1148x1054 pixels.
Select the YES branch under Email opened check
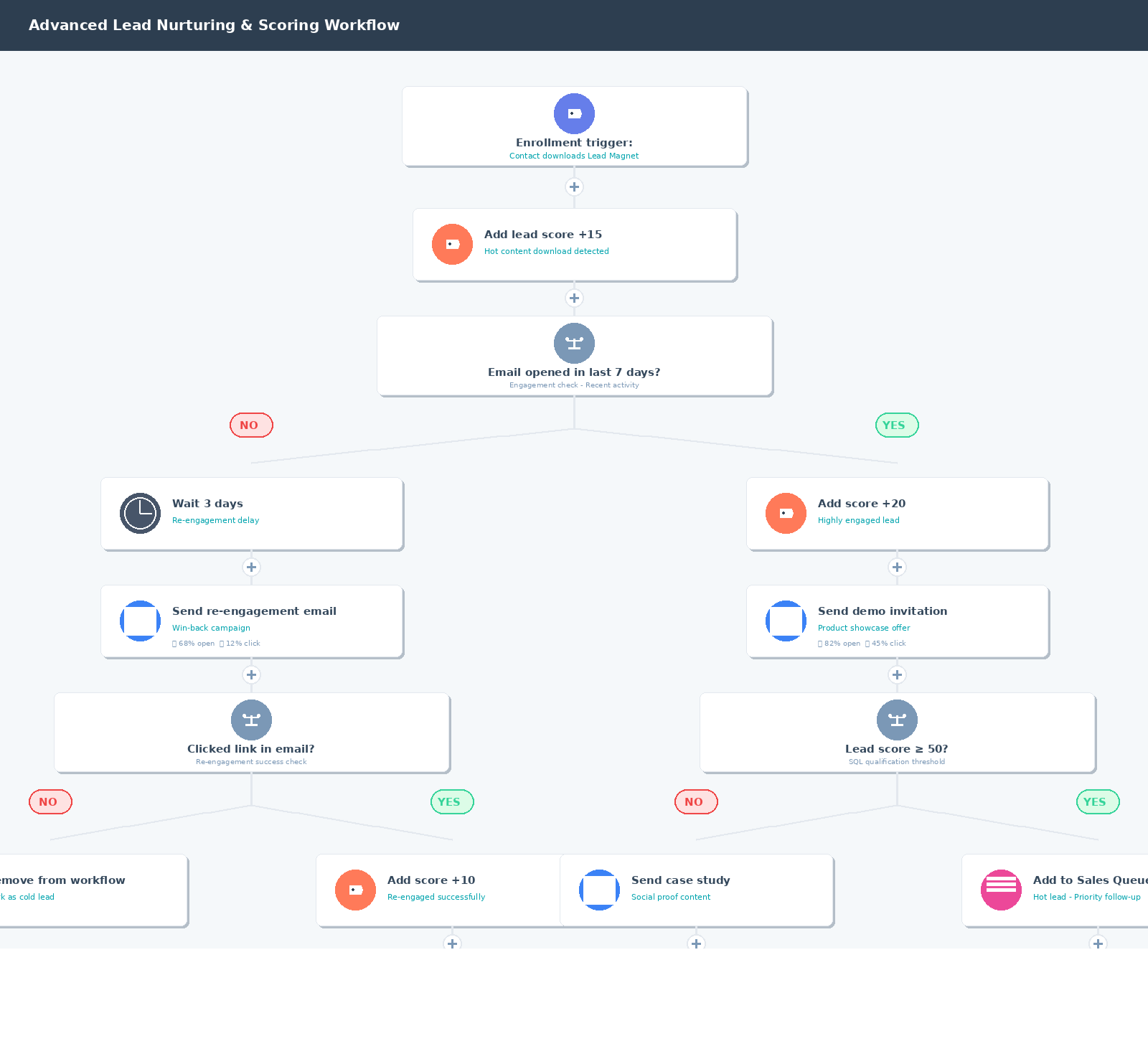click(897, 425)
